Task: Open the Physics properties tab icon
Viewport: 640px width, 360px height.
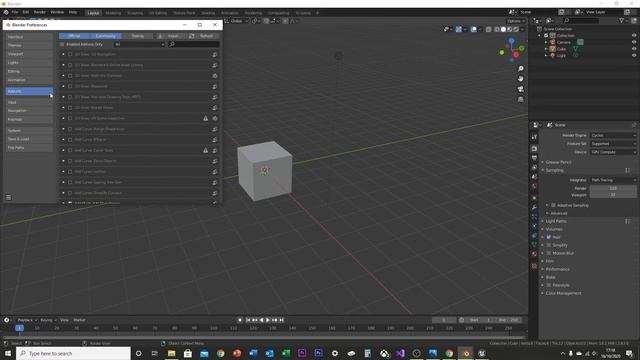Action: tap(534, 226)
